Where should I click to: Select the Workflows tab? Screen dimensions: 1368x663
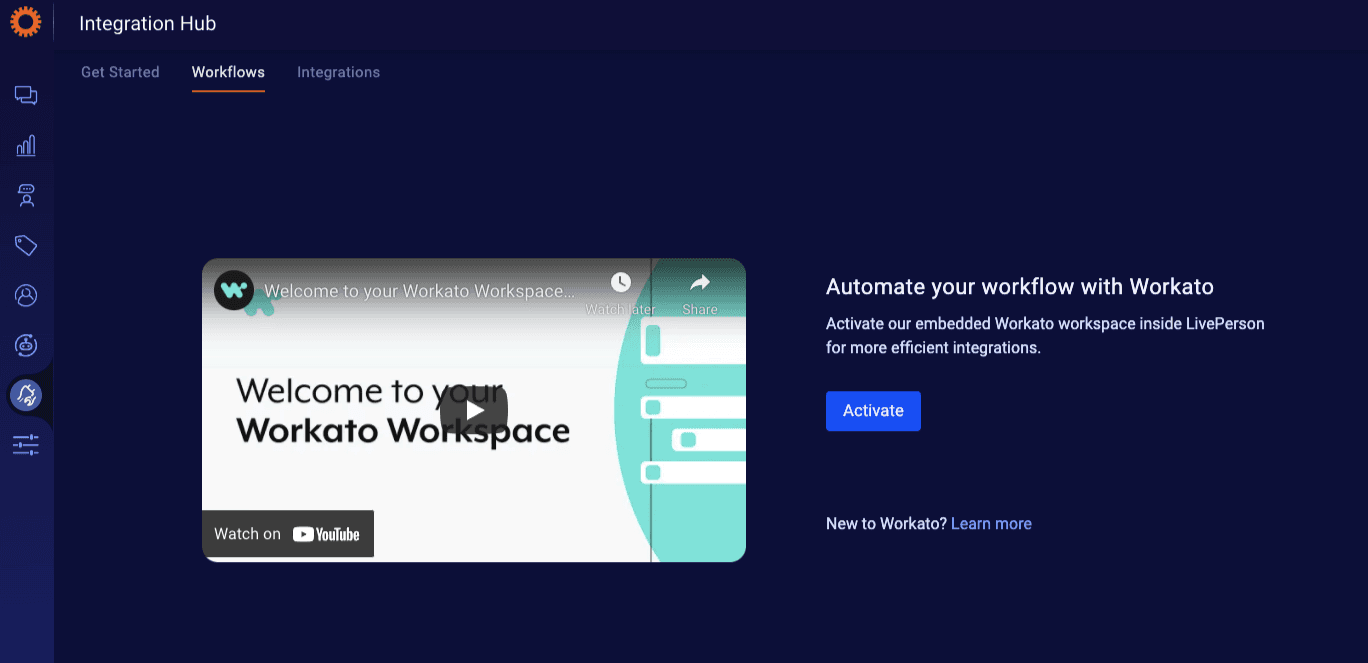228,72
